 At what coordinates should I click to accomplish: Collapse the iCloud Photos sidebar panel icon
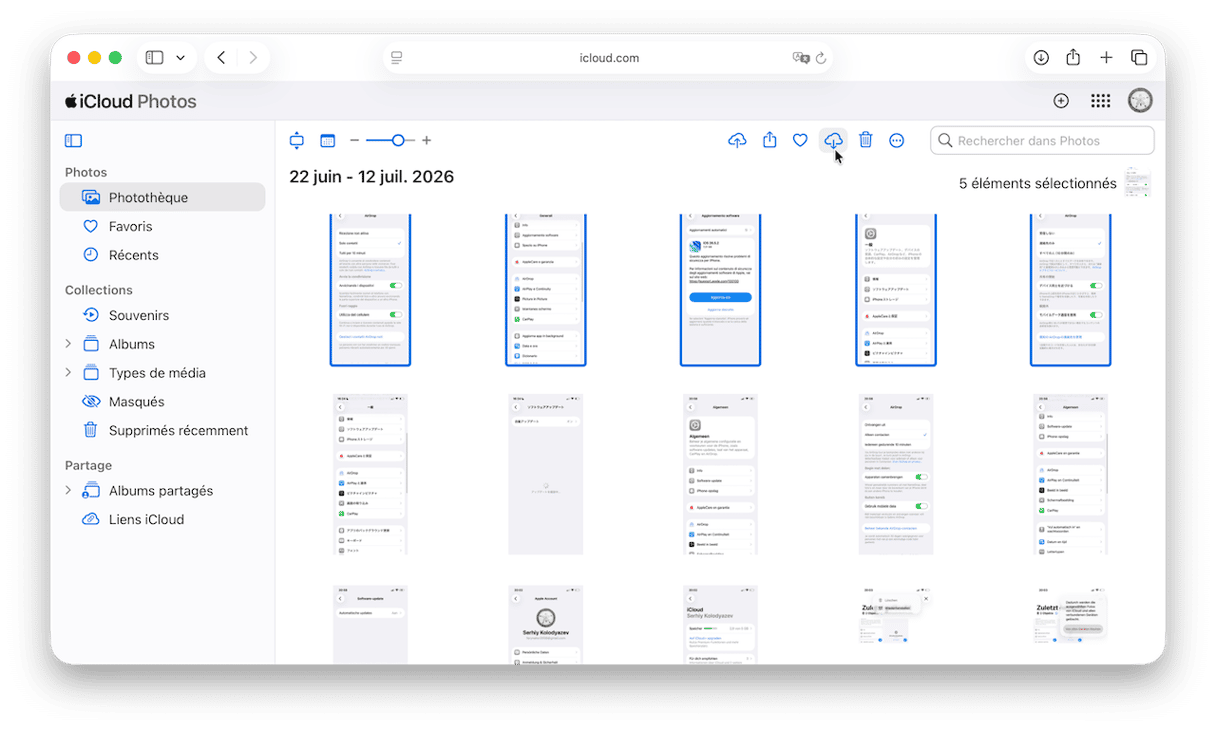[73, 141]
